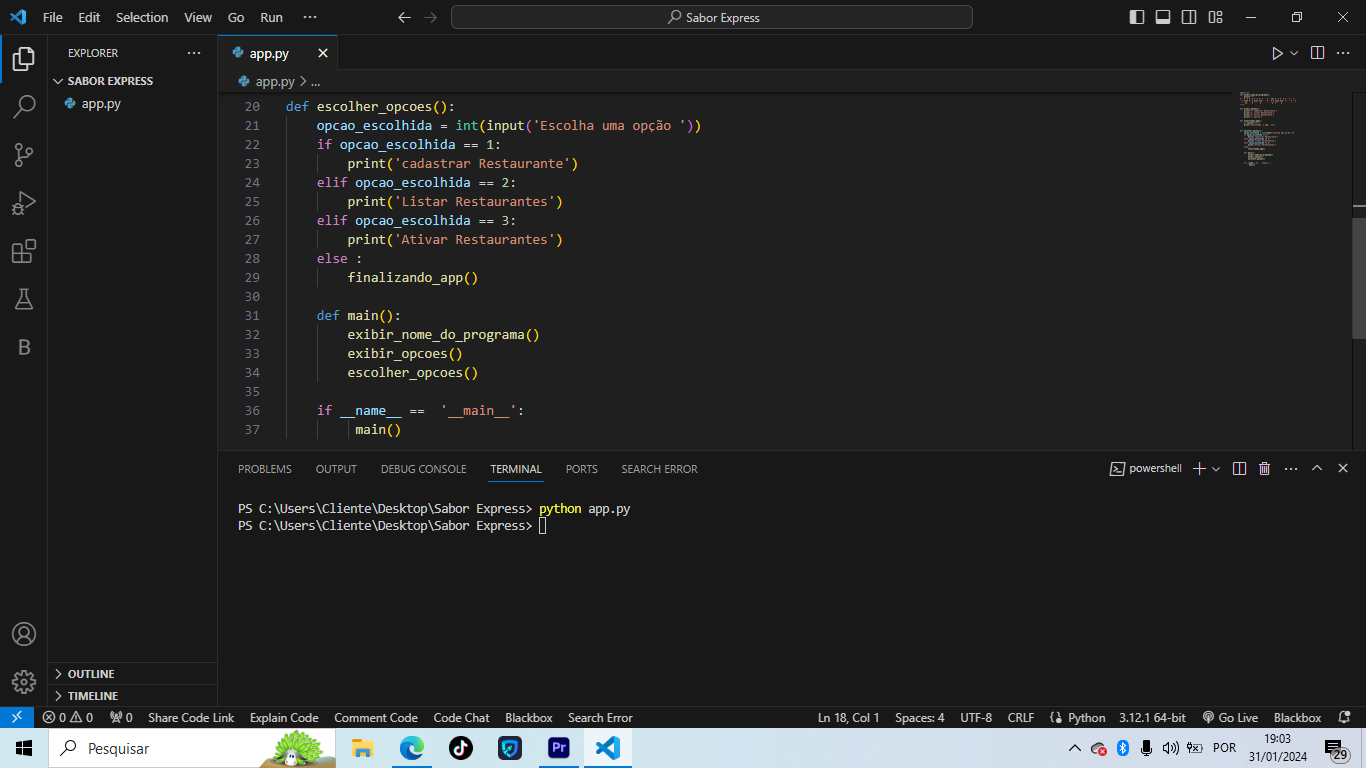
Task: Switch to OUTPUT panel tab
Action: tap(336, 469)
